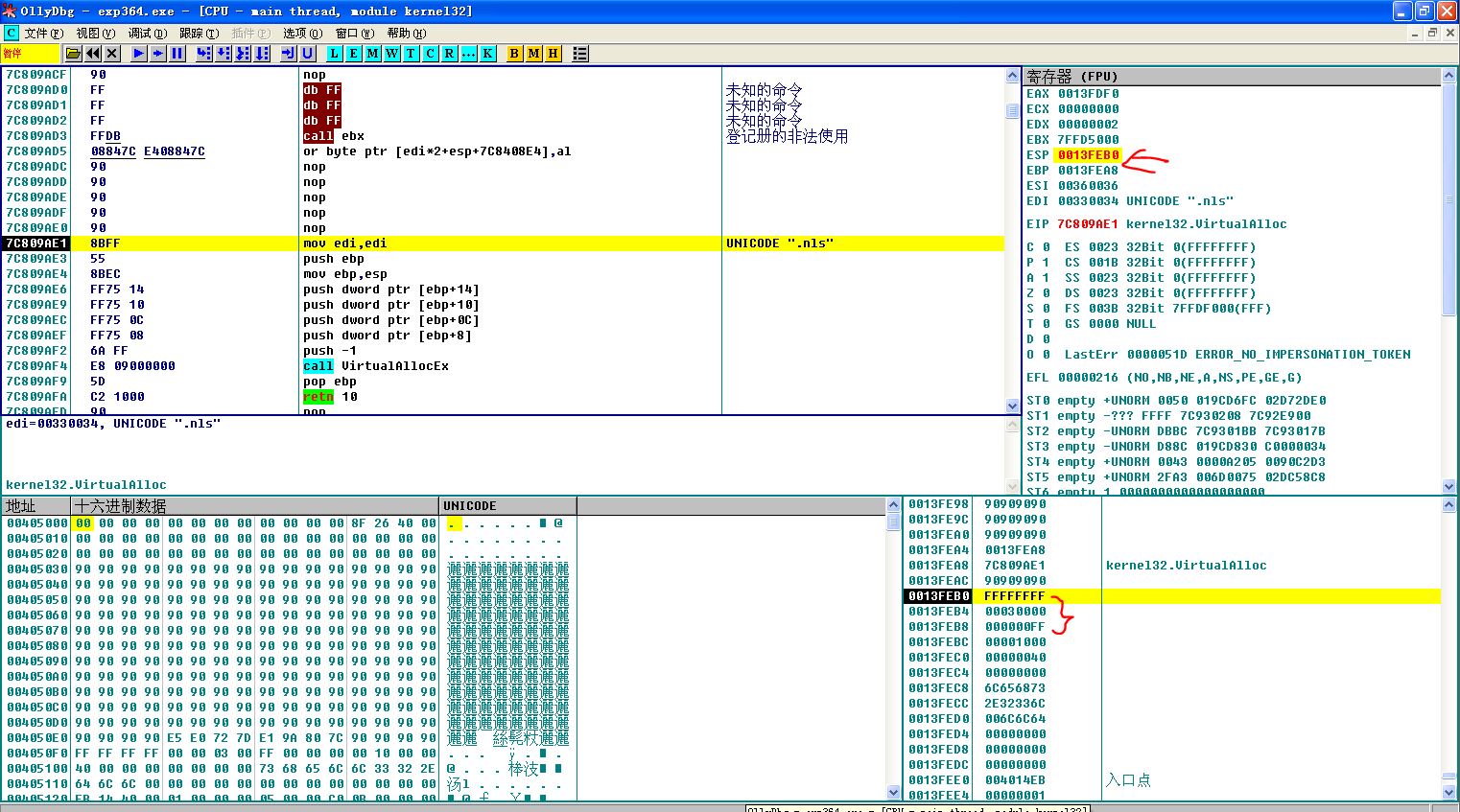Screen dimensions: 1460x812
Task: Pause execution with the pause toolbar icon
Action: tap(177, 54)
